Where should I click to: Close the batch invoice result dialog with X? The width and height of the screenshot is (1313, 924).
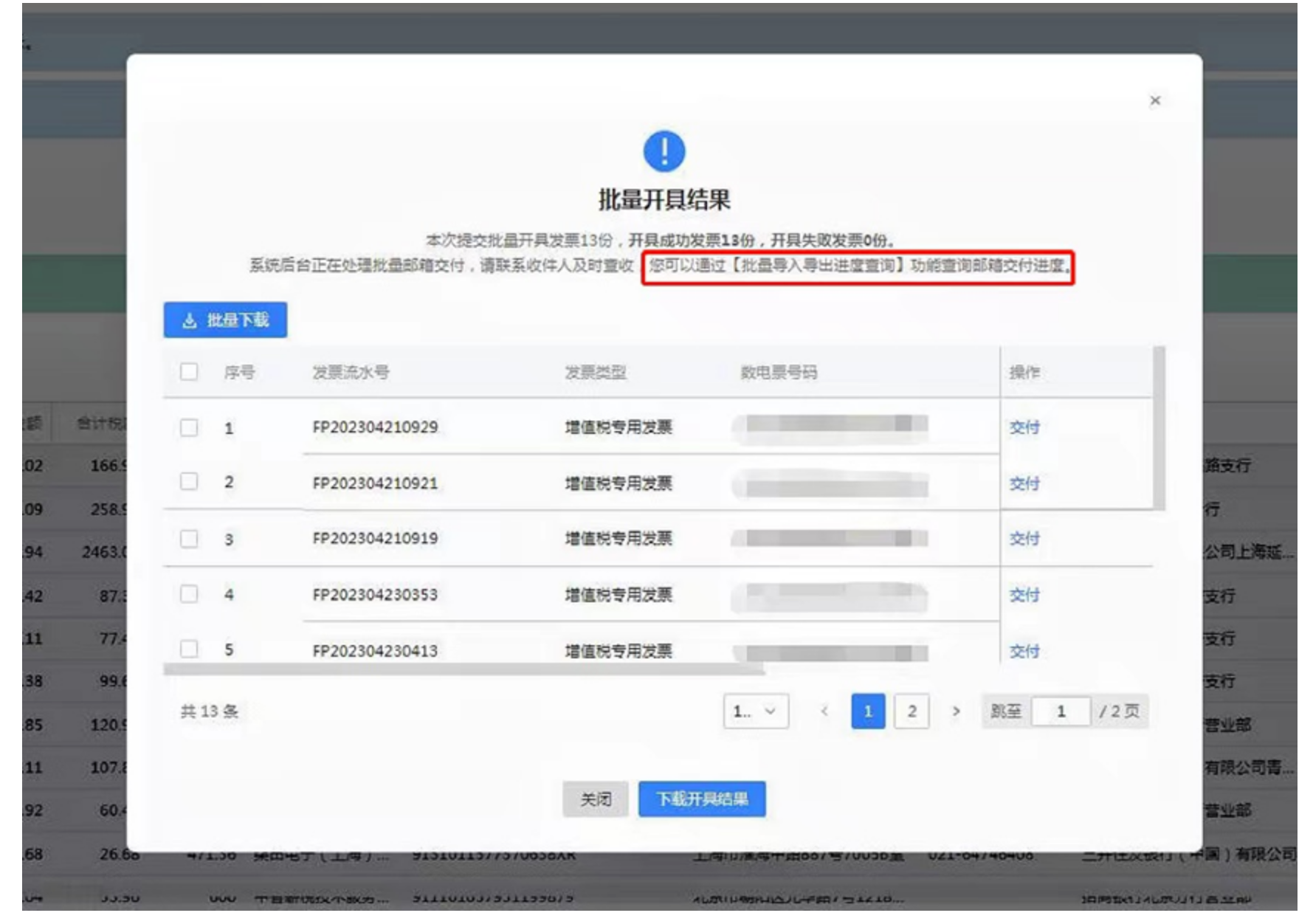[1155, 100]
